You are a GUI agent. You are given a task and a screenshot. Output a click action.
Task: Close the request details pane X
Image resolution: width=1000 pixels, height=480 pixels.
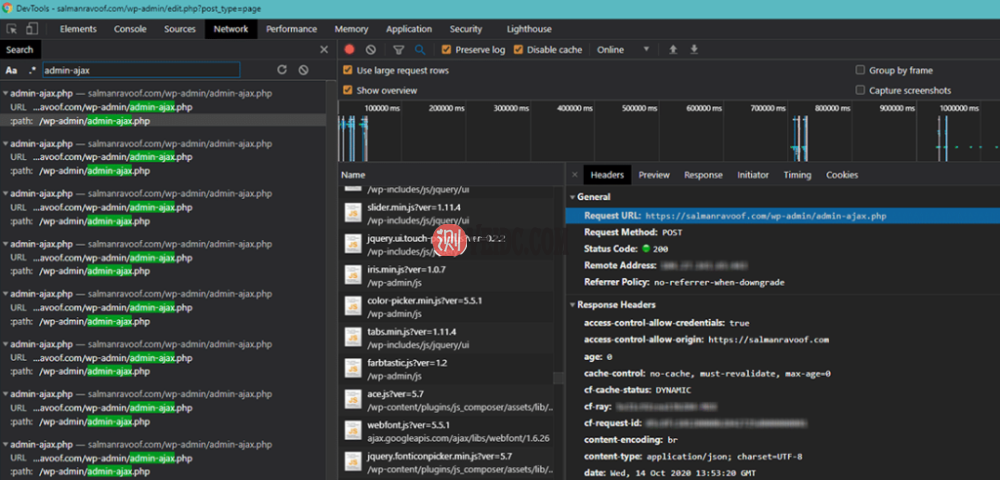(x=575, y=175)
